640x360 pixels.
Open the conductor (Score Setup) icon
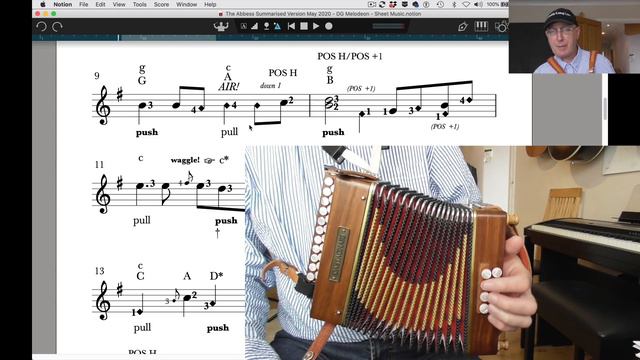(221, 27)
